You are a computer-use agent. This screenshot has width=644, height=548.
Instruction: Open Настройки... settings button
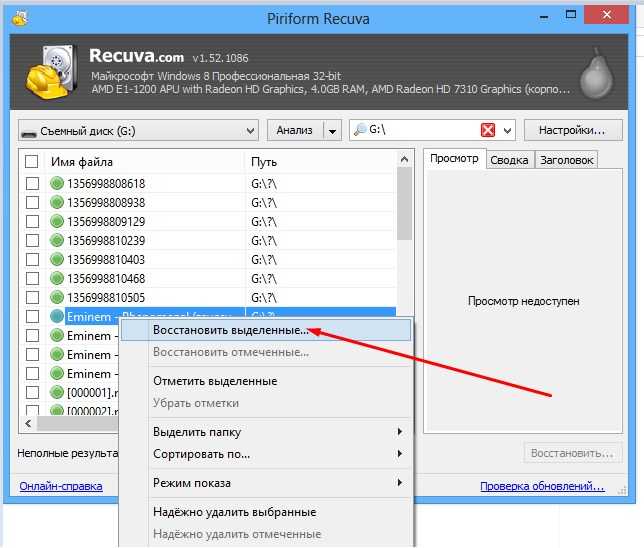573,131
